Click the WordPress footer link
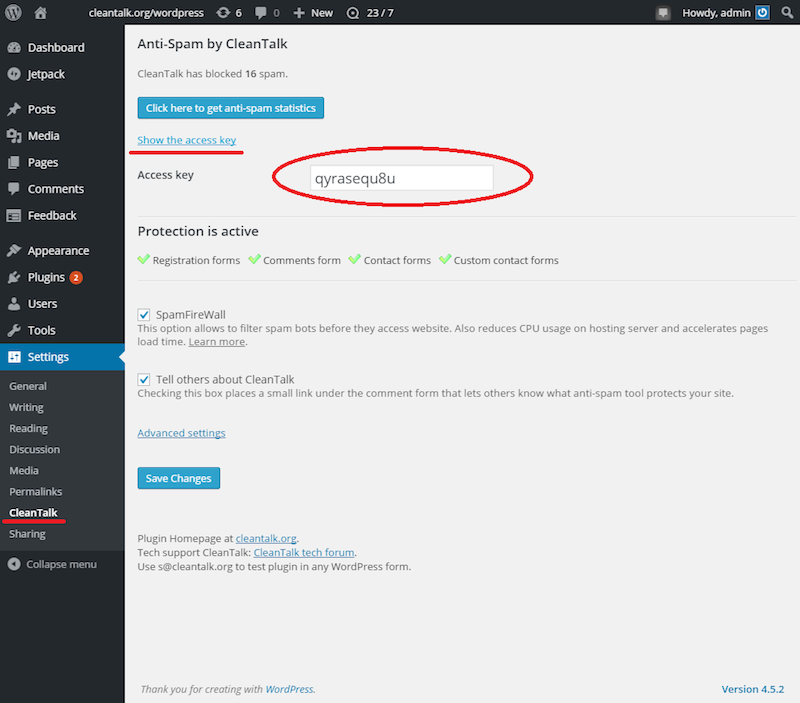This screenshot has height=703, width=800. [289, 689]
